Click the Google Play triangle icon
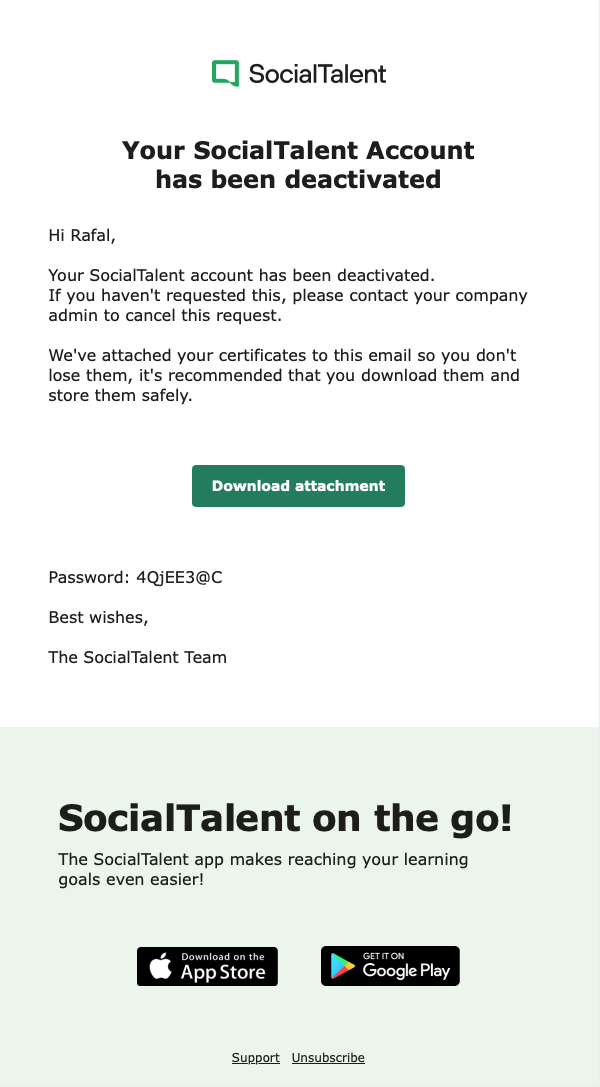 342,967
